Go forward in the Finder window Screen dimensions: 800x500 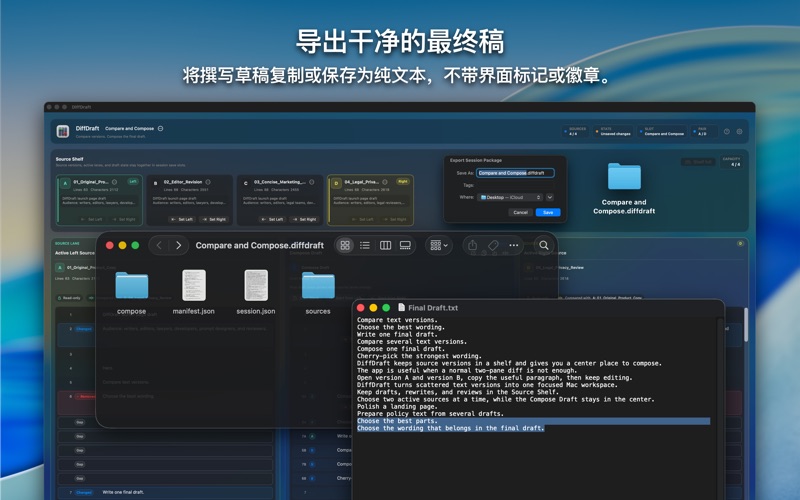coord(178,245)
